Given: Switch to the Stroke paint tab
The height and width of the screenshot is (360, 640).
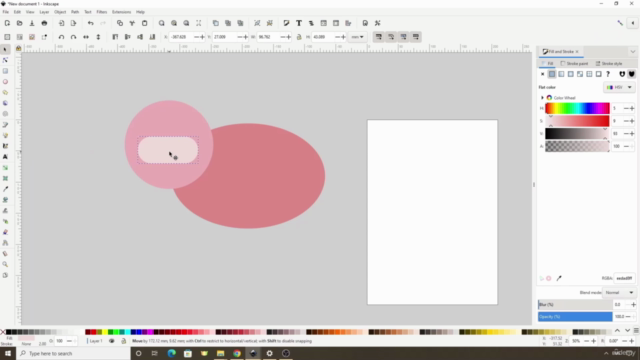Looking at the screenshot, I should pos(574,64).
